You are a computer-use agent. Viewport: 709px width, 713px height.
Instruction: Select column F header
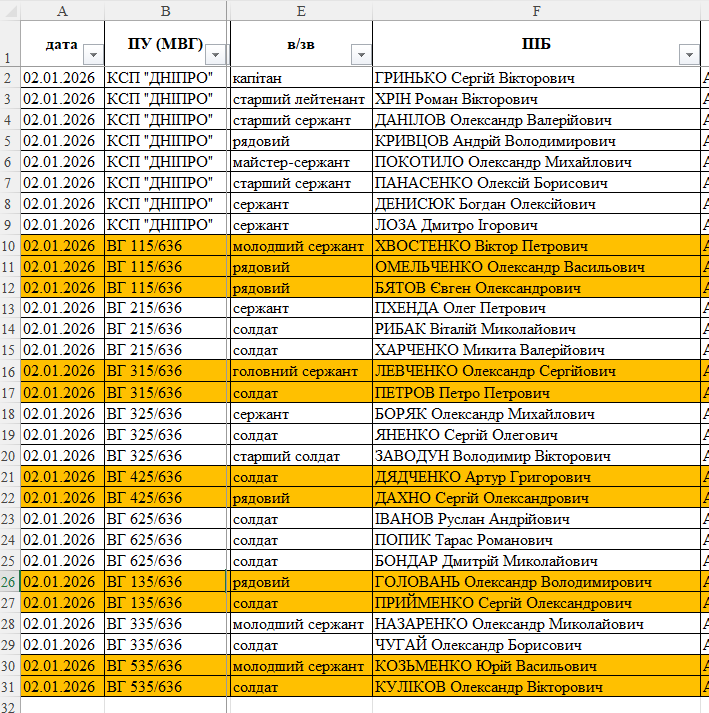click(536, 10)
